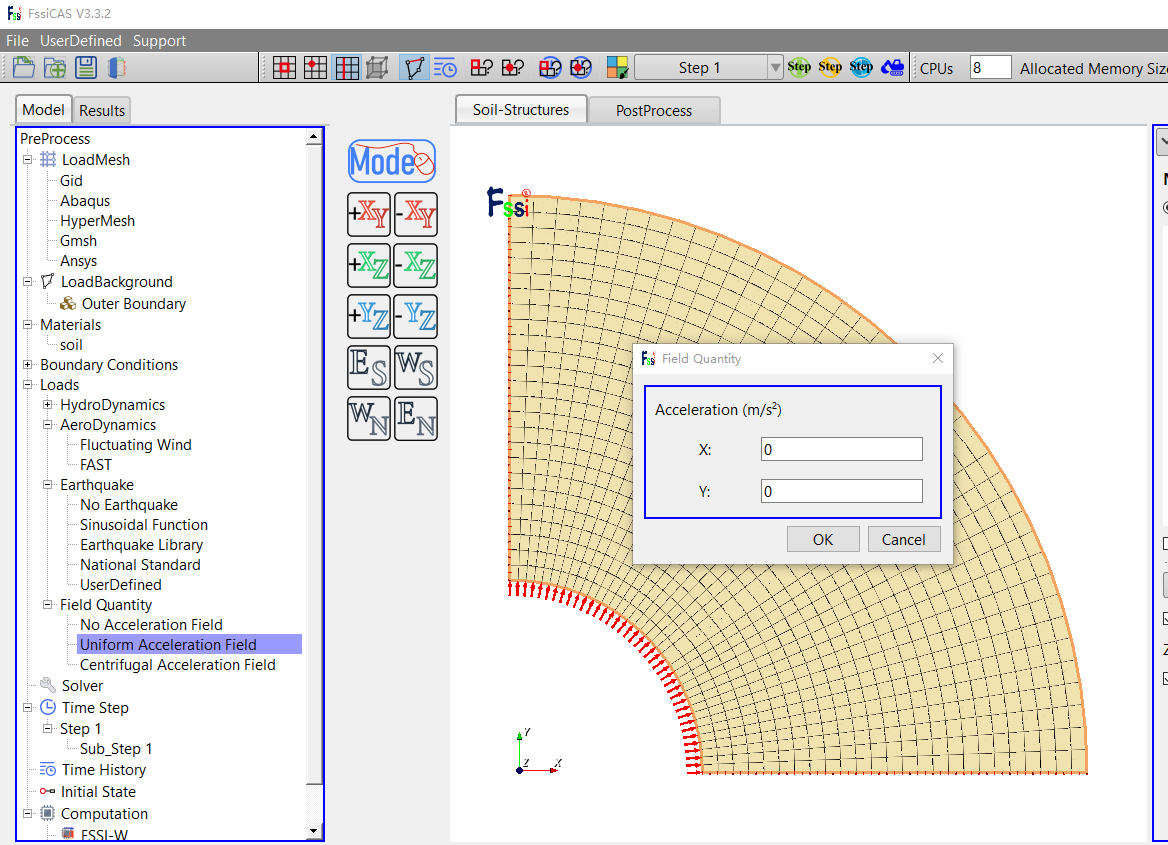
Task: Expand the HydroDynamics tree node
Action: click(48, 405)
